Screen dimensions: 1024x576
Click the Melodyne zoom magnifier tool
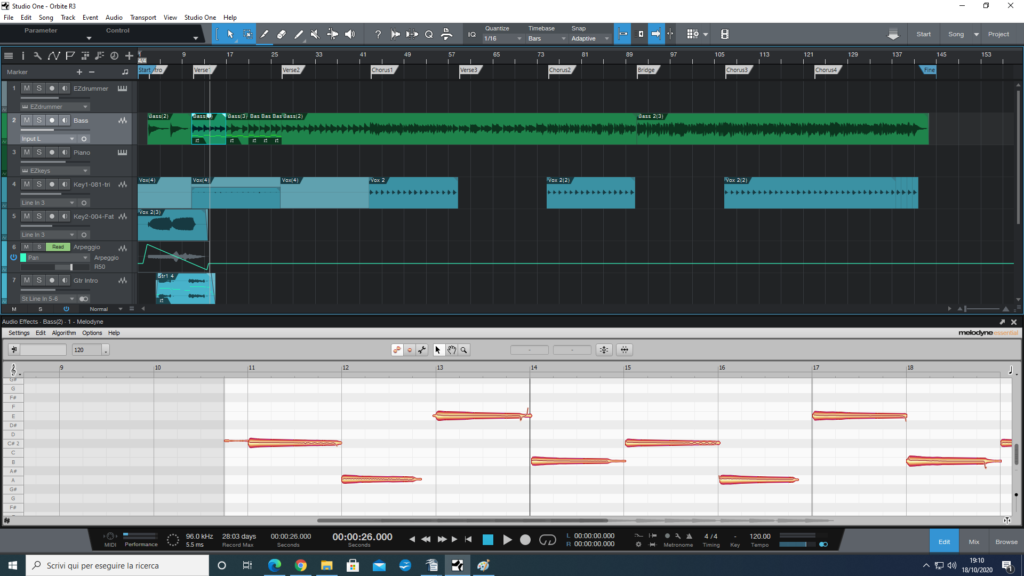(465, 350)
